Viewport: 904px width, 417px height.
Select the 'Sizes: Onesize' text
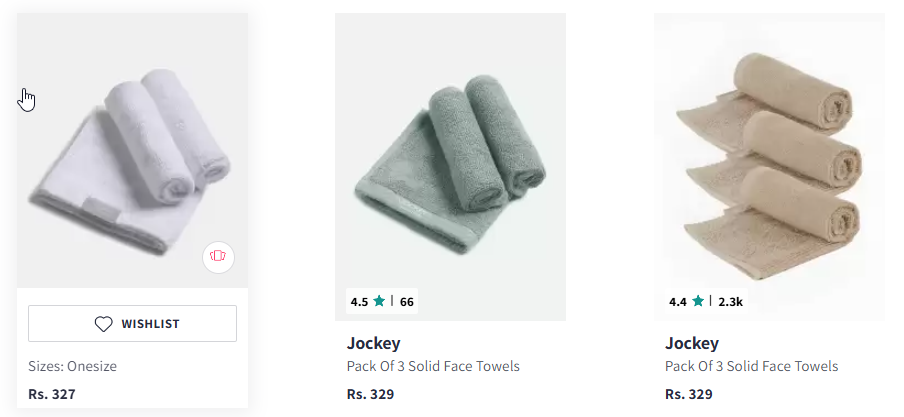click(x=73, y=366)
